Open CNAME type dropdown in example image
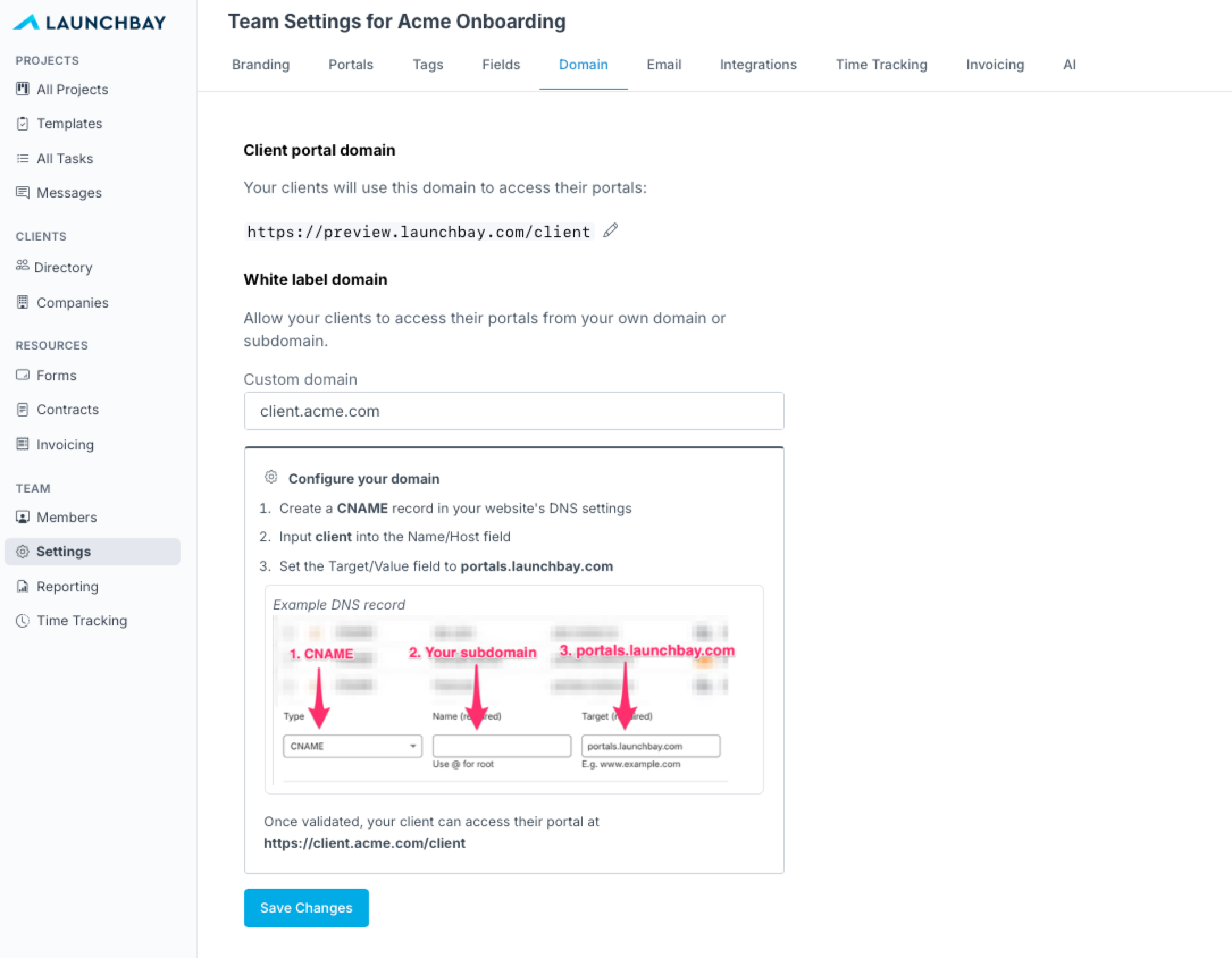Image resolution: width=1232 pixels, height=958 pixels. [352, 746]
